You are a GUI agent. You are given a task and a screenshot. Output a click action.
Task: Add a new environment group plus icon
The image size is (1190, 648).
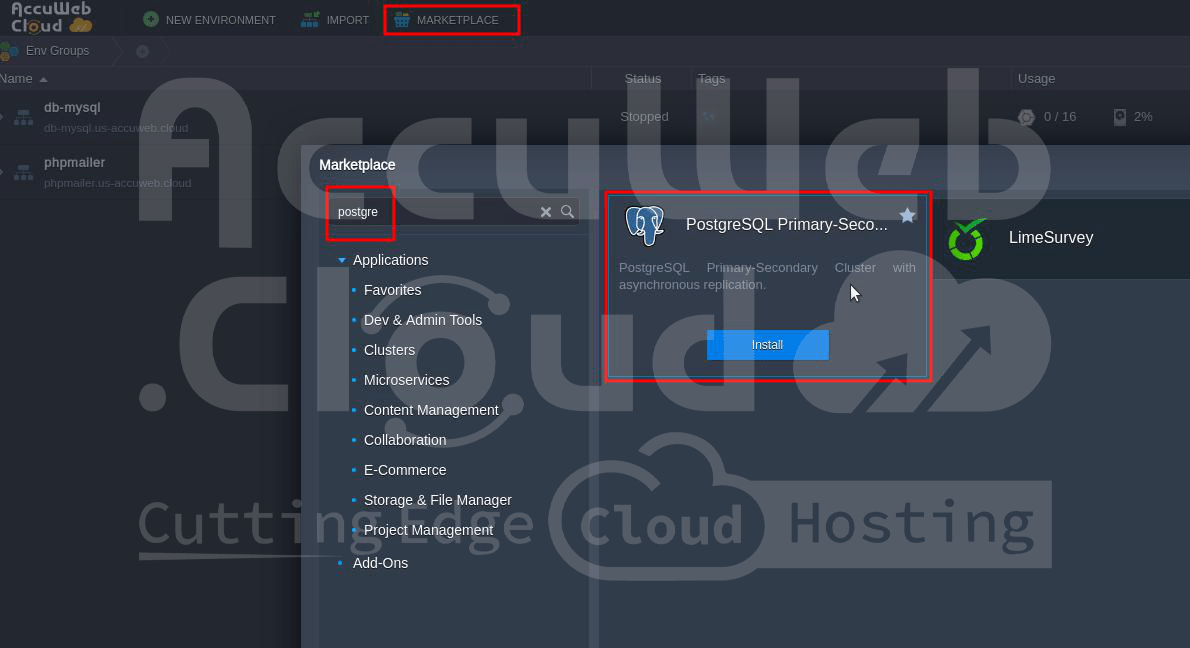142,51
